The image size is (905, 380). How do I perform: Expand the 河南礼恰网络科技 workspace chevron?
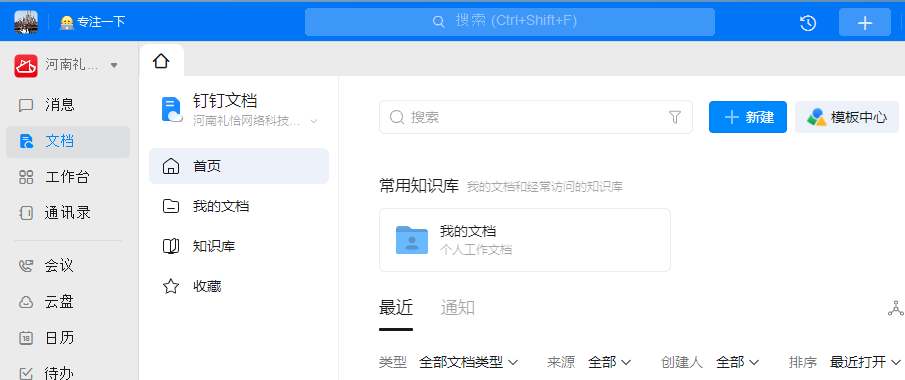tap(314, 121)
